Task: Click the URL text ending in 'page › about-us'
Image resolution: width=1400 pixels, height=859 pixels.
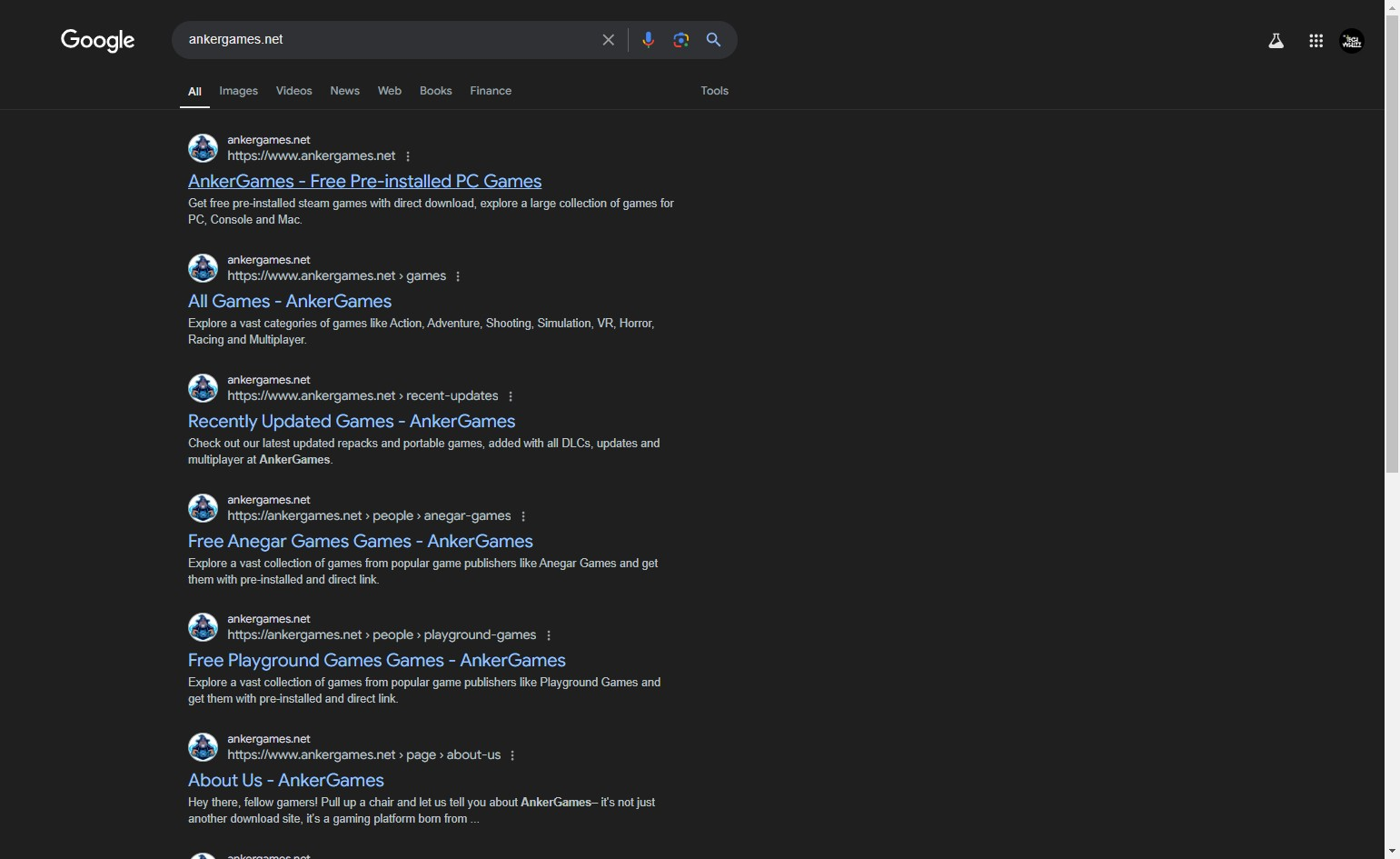Action: 363,755
